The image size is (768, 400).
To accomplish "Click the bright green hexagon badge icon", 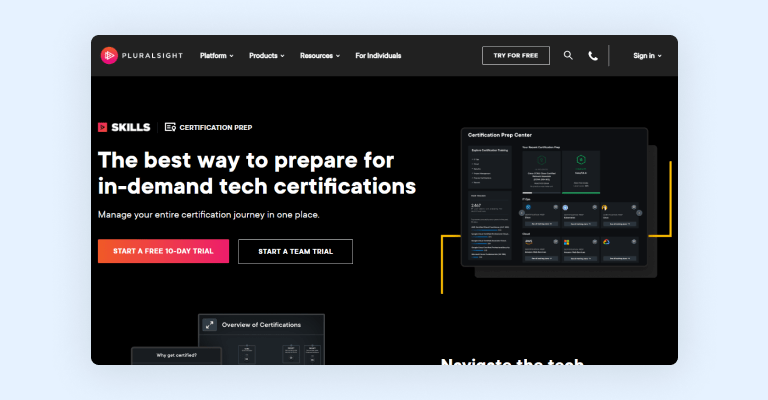I will pos(581,160).
